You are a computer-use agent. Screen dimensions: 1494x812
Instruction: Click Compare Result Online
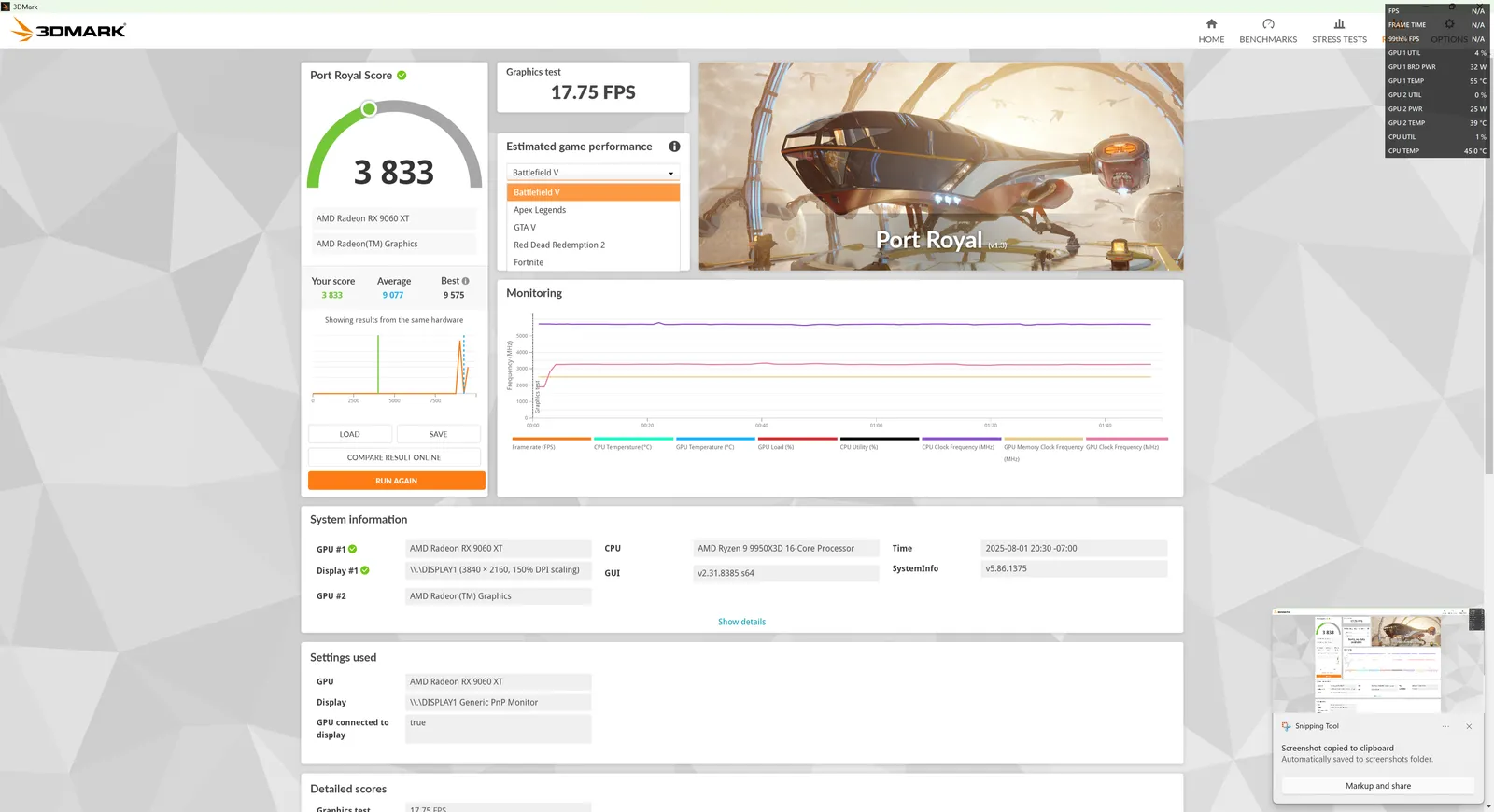(394, 458)
